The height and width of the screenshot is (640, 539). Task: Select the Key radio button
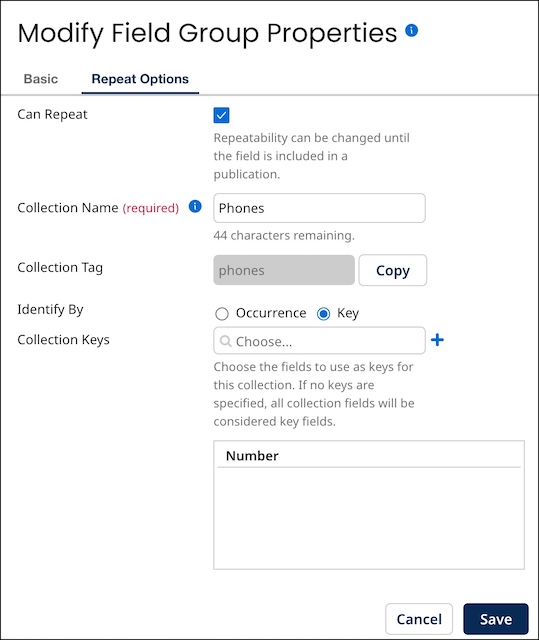pos(324,313)
